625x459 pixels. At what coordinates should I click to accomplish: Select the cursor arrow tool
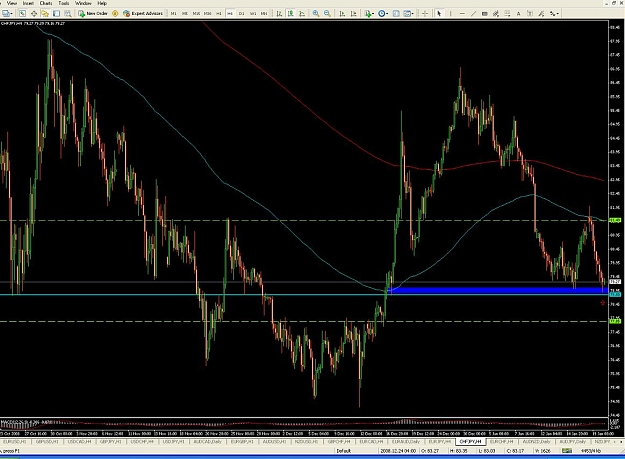tap(439, 14)
